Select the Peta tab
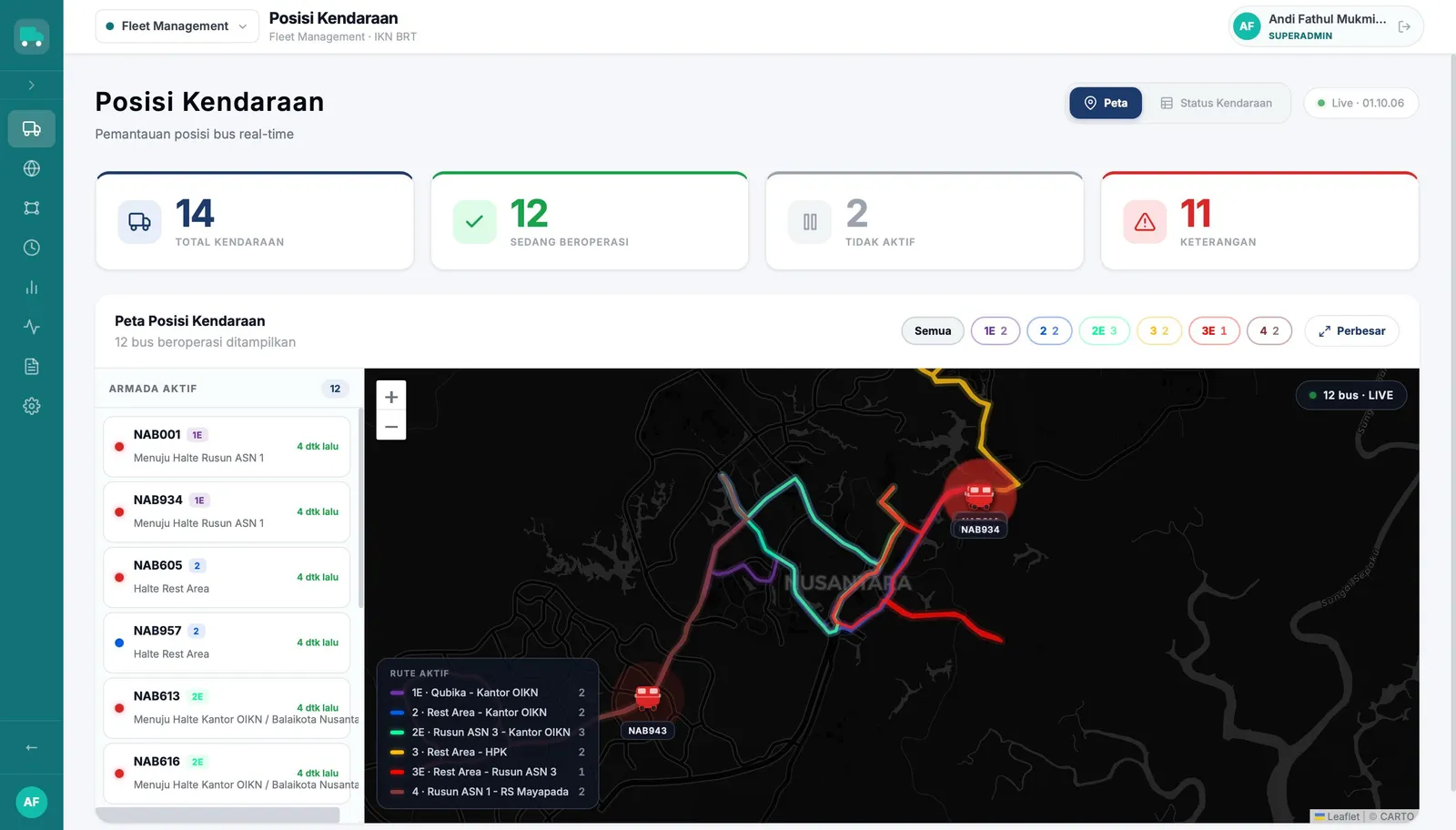The height and width of the screenshot is (830, 1456). [x=1106, y=103]
